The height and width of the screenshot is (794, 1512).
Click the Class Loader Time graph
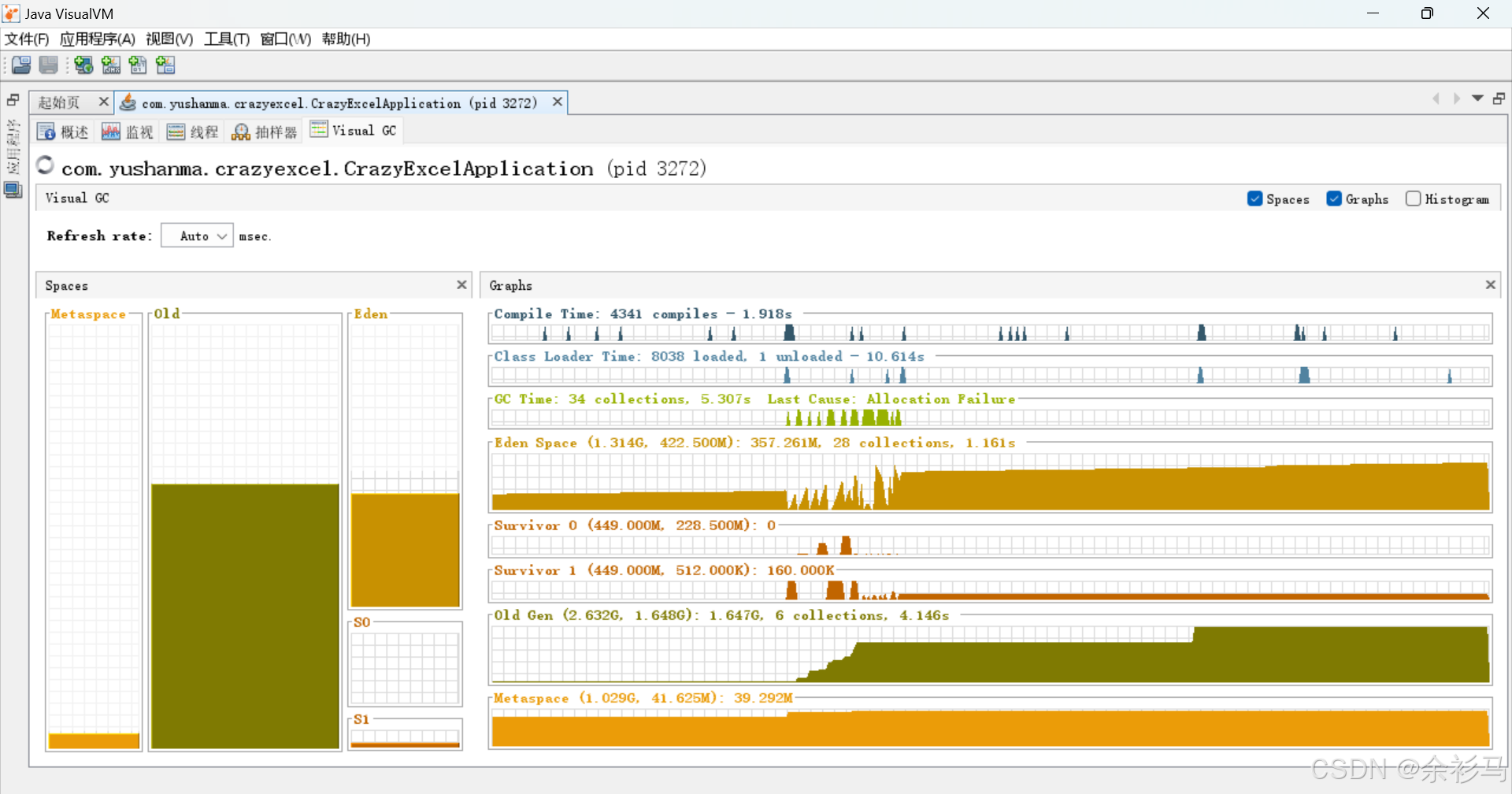(x=991, y=374)
